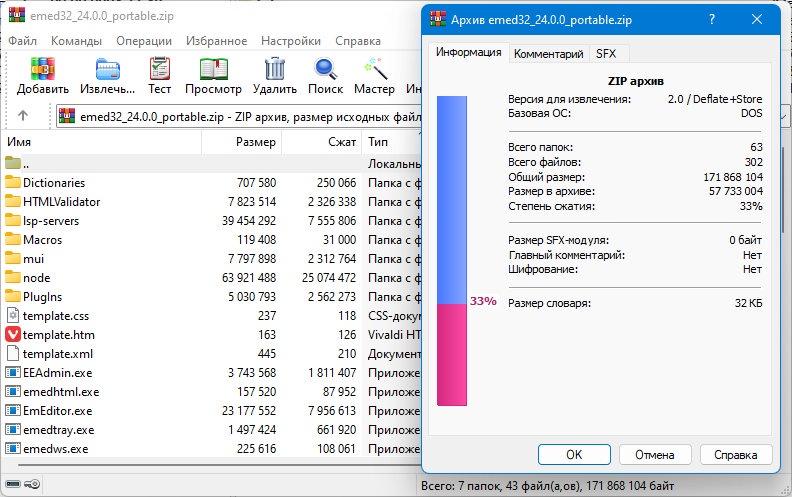
Task: Click the EmEditor.exe application icon
Action: click(13, 411)
